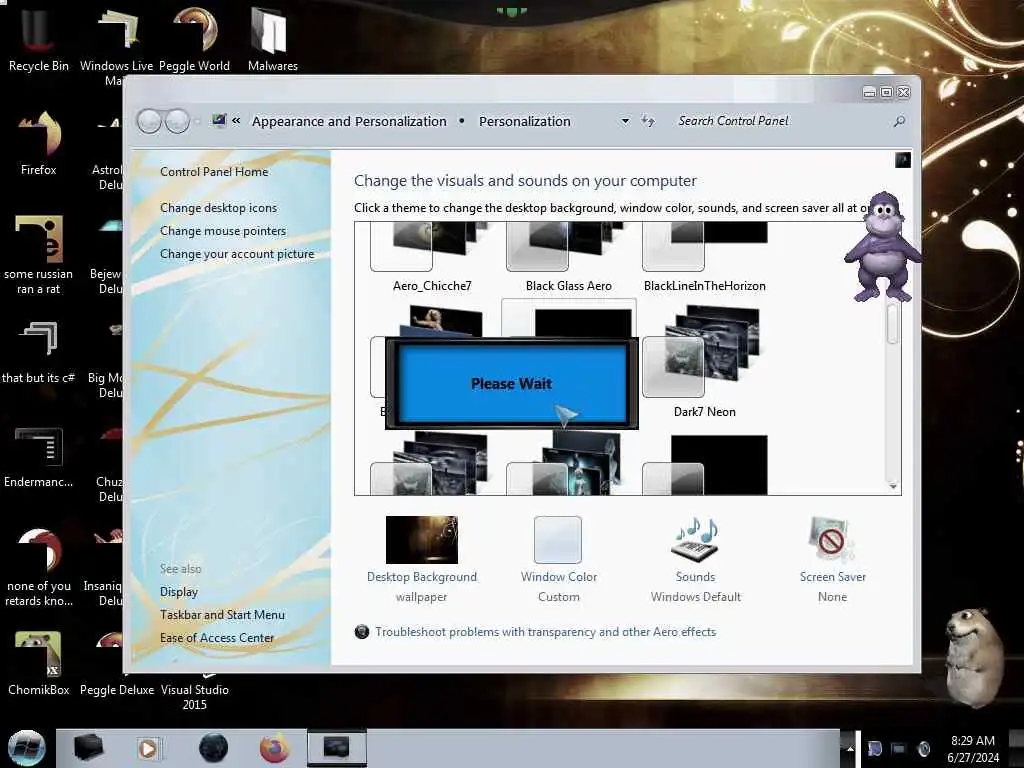Click the purple Bonzi Buddy gorilla

pos(882,247)
